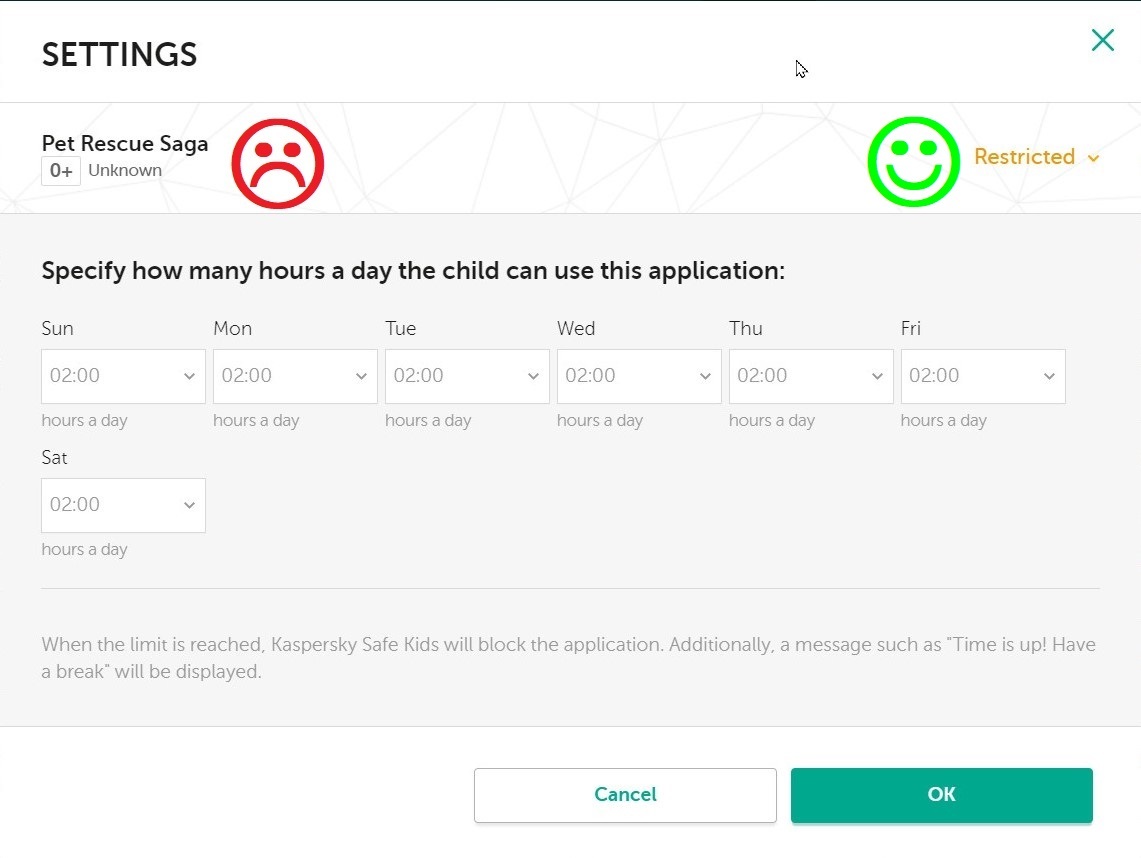
Task: Open the Wednesday hours limit dropdown
Action: tap(639, 376)
